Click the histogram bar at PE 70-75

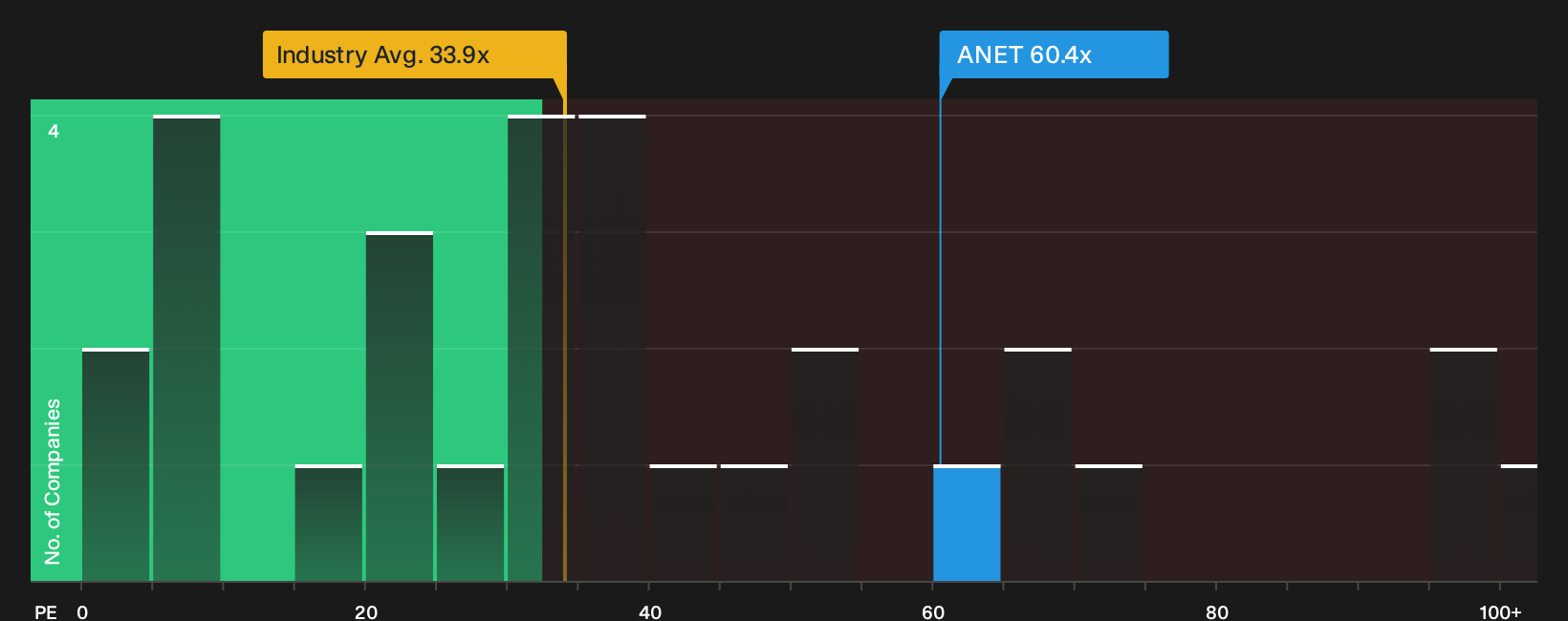coord(1109,524)
